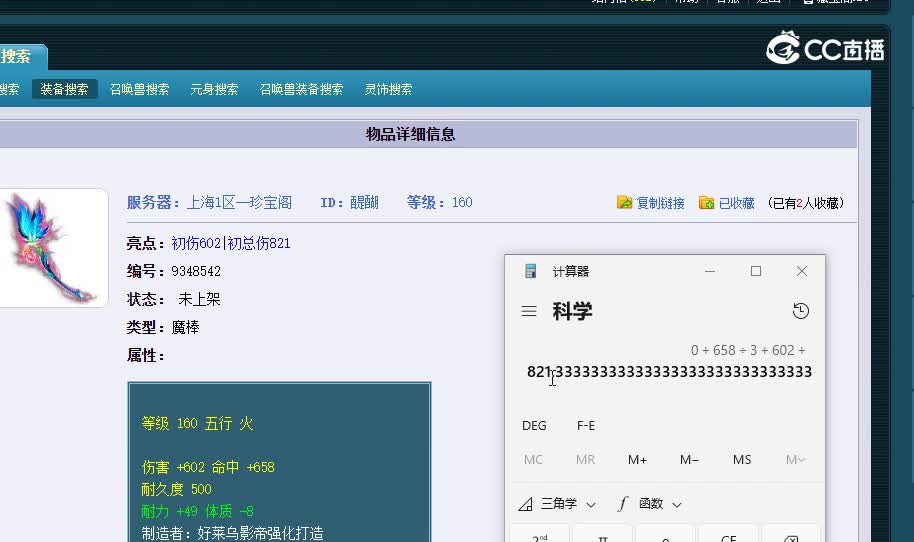Screen dimensions: 914x542
Task: Toggle F-E scientific notation
Action: (x=586, y=426)
